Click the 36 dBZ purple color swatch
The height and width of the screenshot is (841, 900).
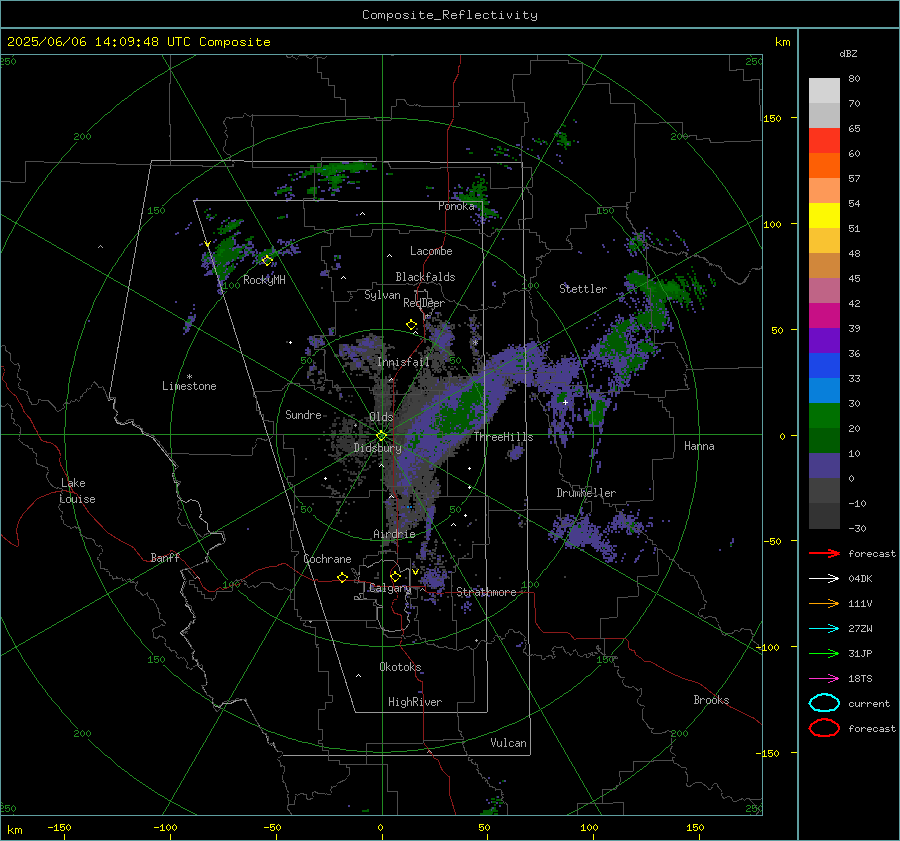[x=824, y=341]
